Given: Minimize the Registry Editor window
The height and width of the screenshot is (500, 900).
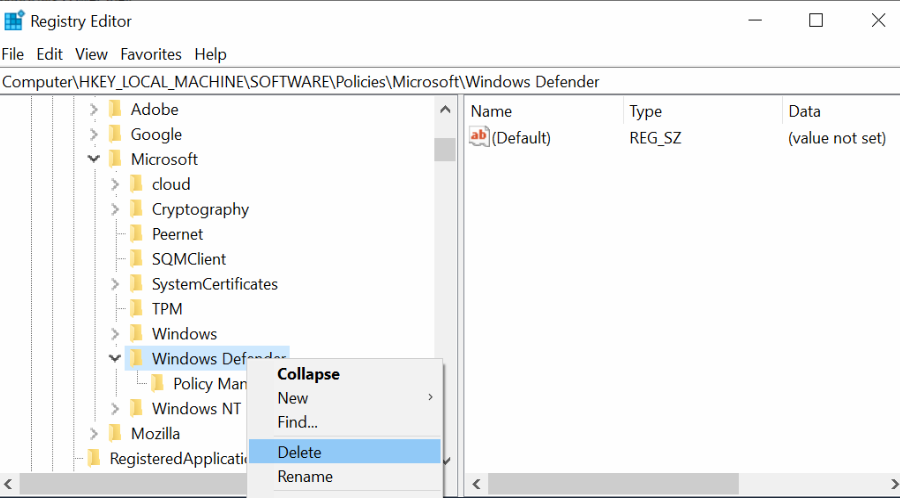Looking at the screenshot, I should pyautogui.click(x=755, y=21).
